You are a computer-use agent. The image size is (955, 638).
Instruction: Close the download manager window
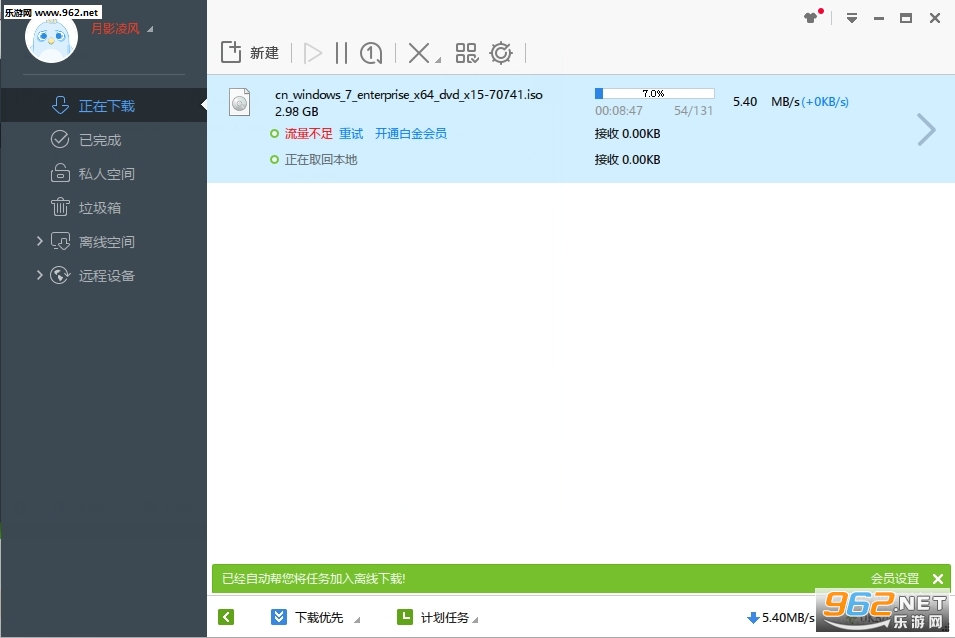935,18
